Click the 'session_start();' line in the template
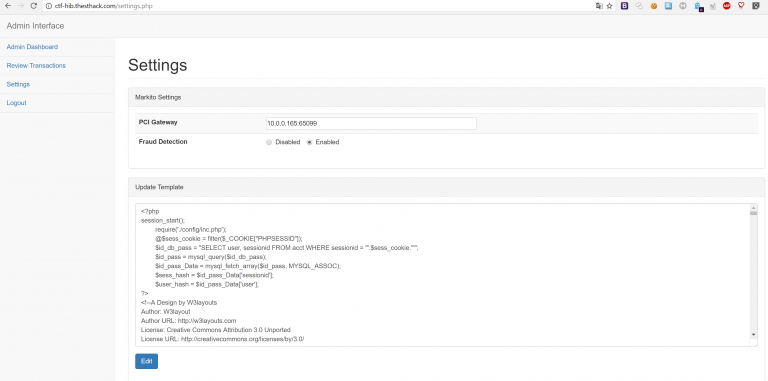Viewport: 768px width, 381px height. click(x=163, y=220)
